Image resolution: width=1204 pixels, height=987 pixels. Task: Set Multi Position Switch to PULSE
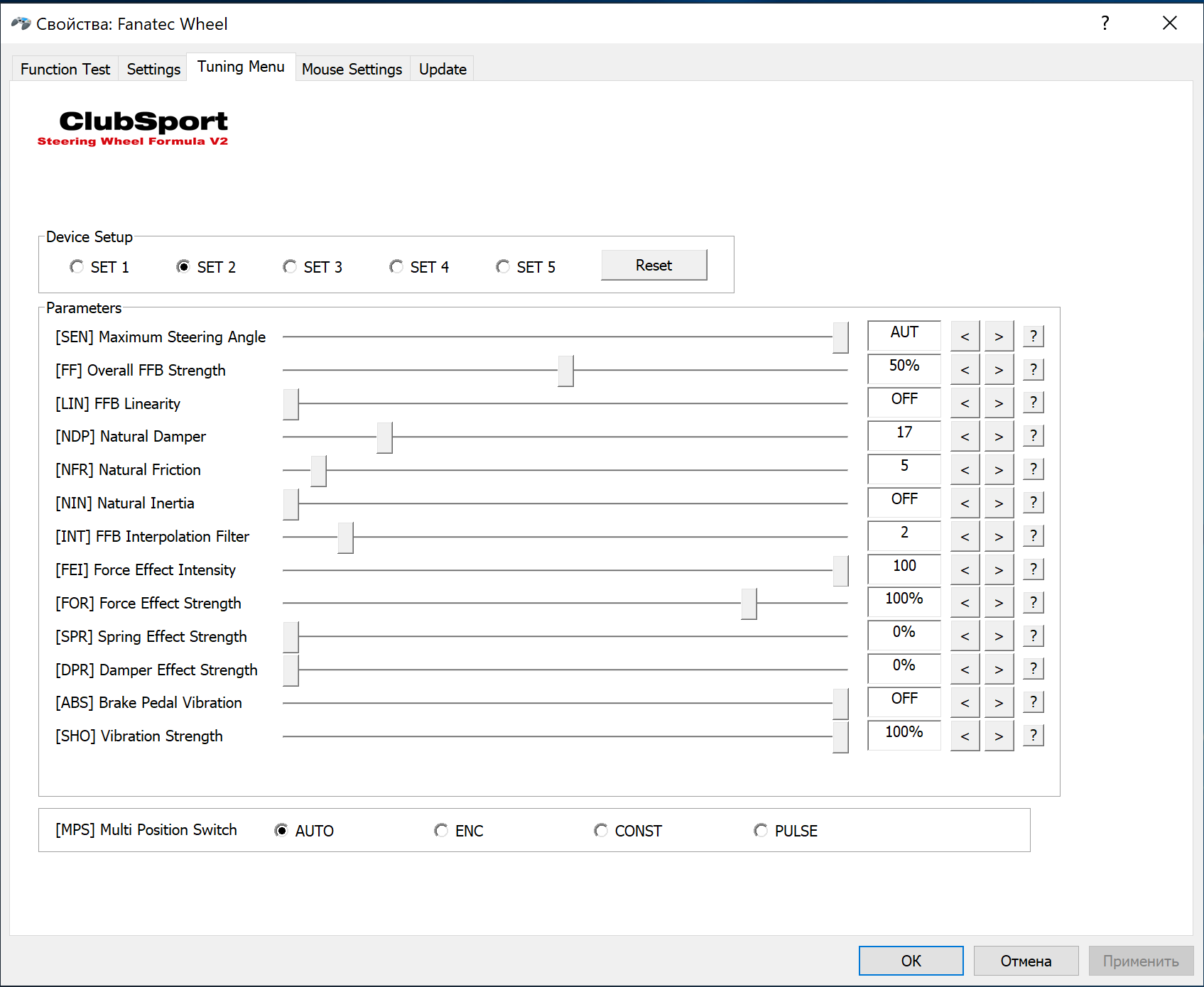pos(761,831)
